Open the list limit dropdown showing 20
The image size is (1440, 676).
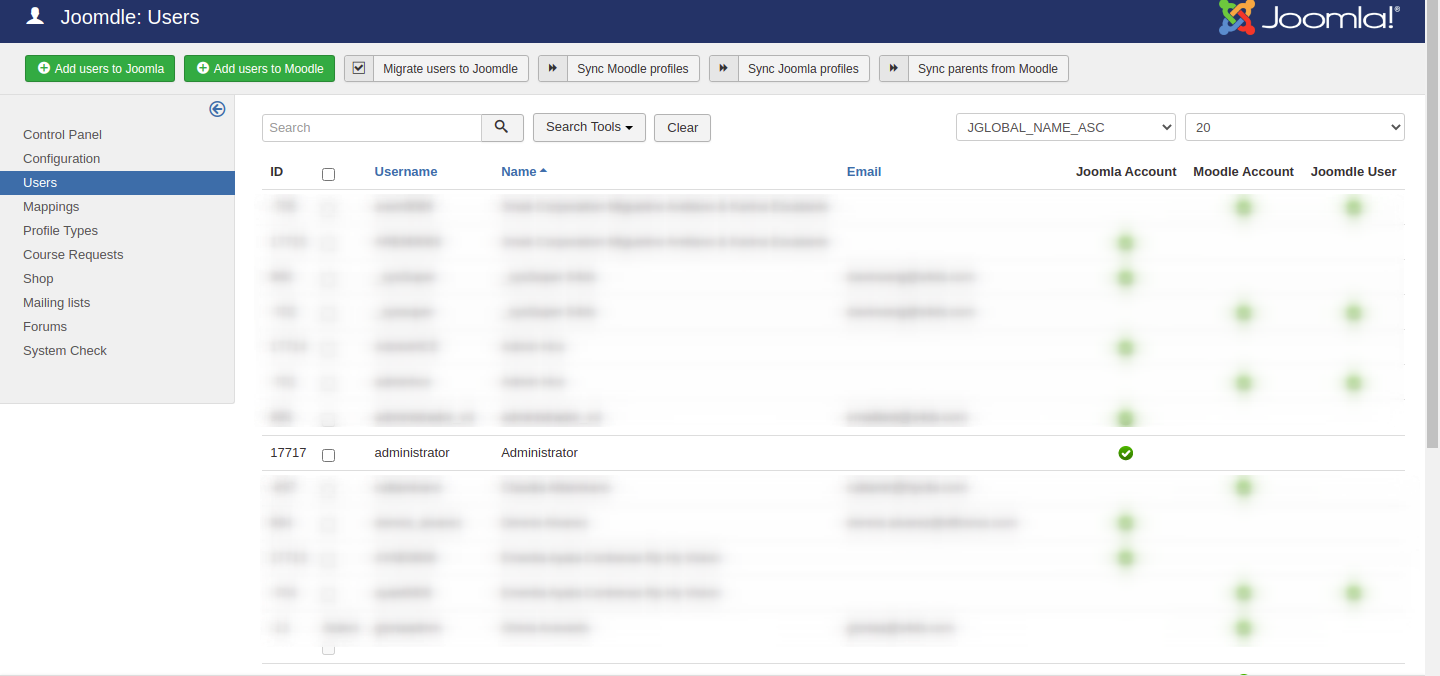[1294, 127]
